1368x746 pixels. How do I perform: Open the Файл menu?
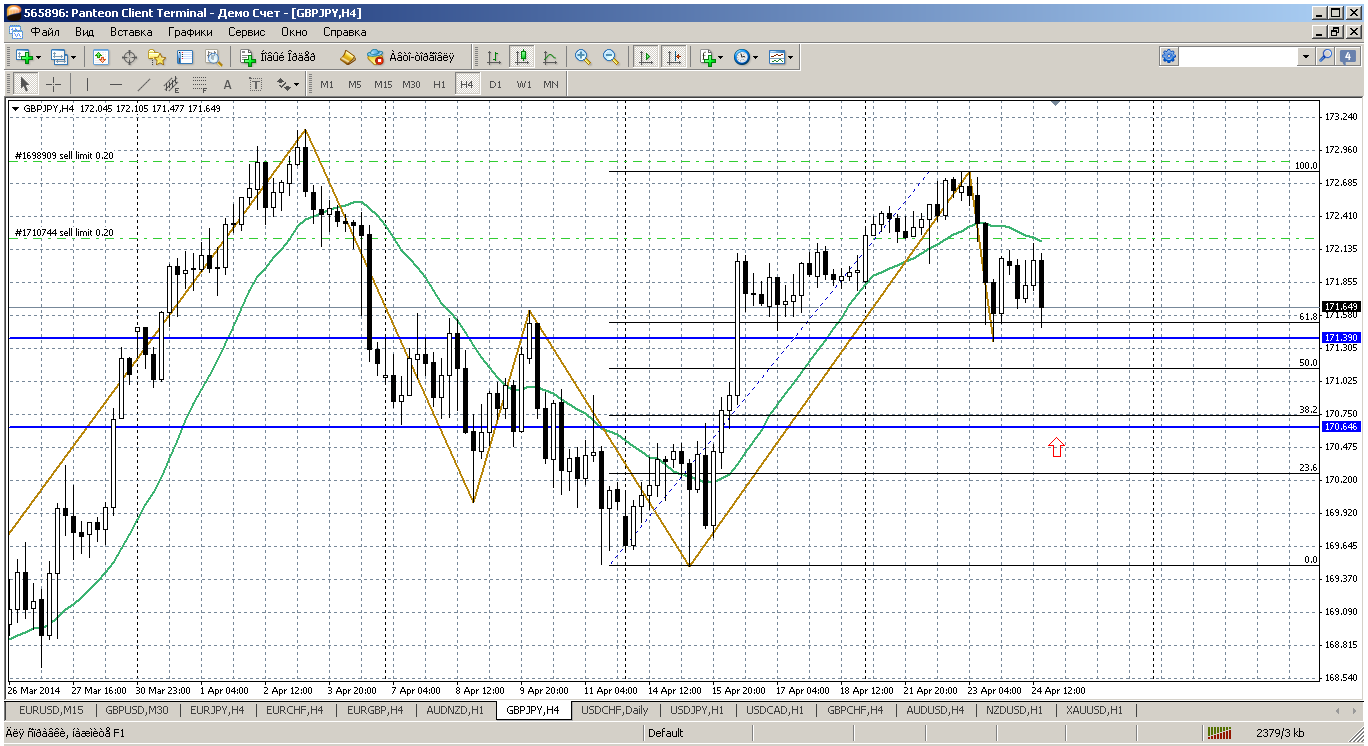click(45, 32)
